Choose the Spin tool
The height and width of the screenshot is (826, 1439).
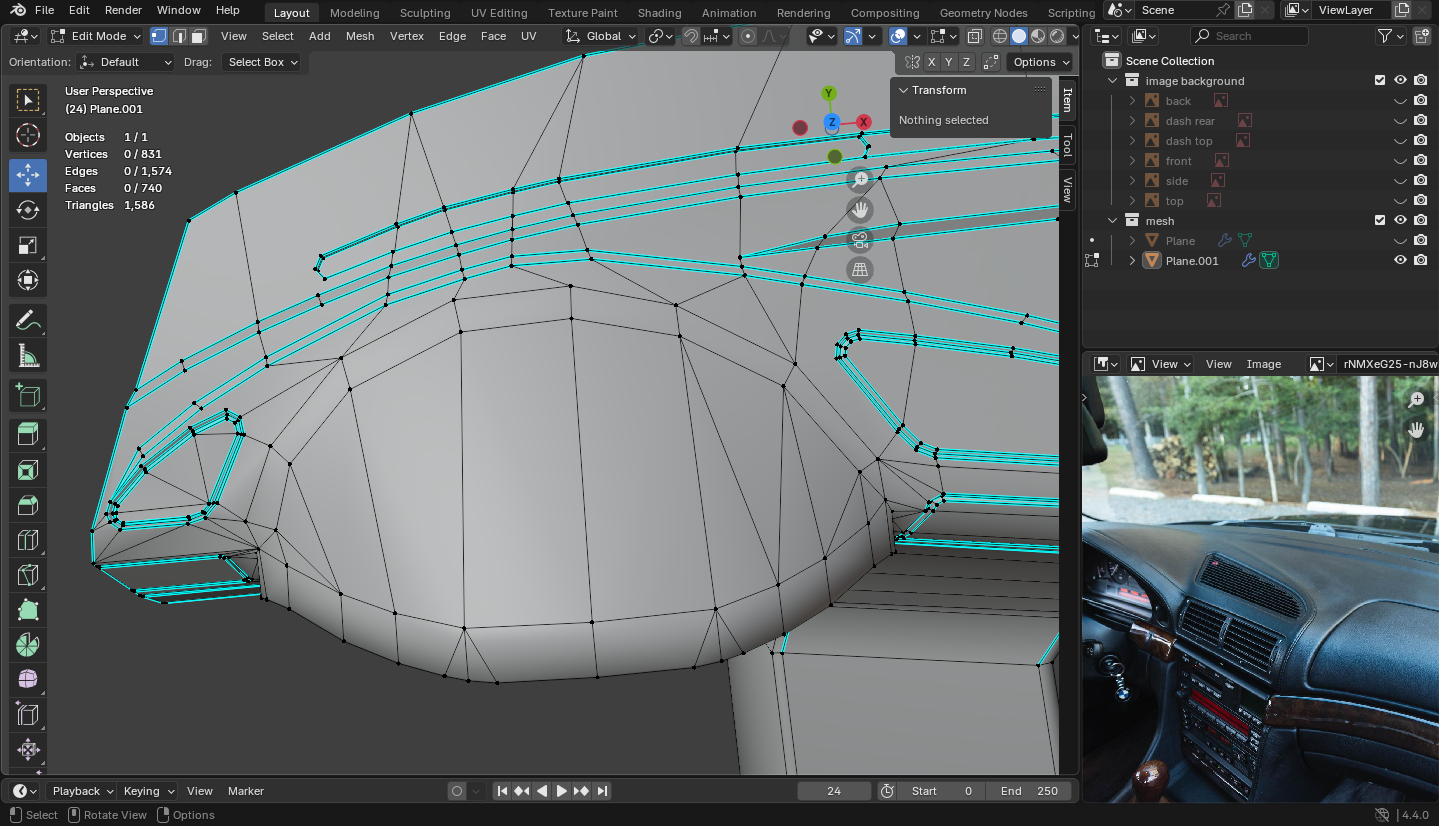click(28, 645)
